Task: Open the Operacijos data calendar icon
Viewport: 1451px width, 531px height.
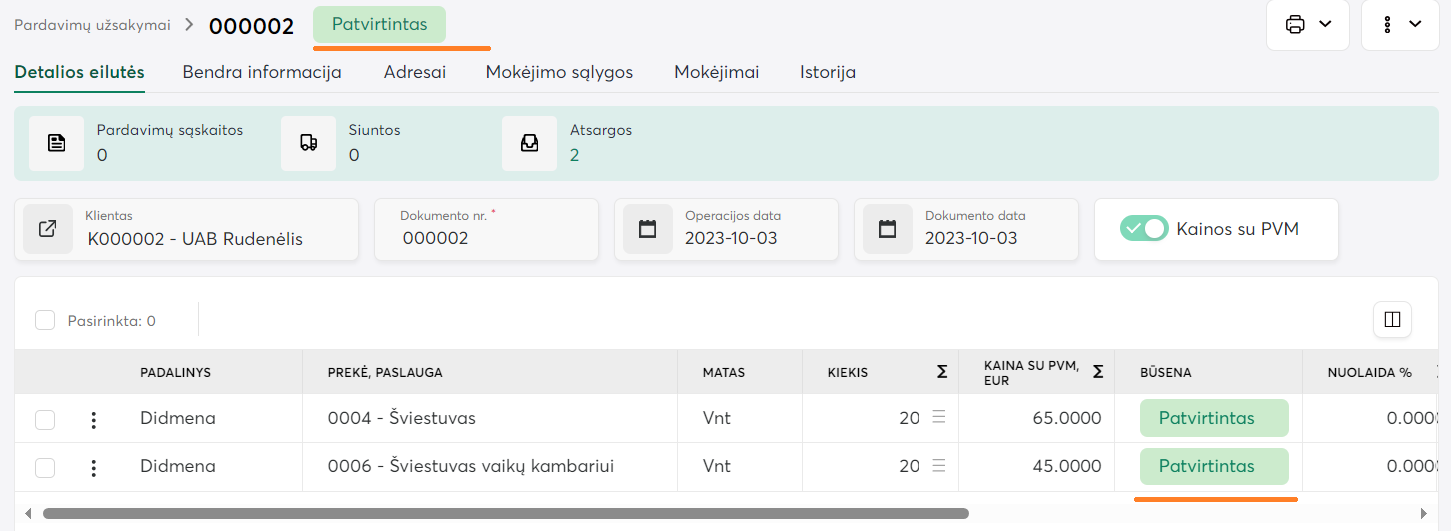Action: pyautogui.click(x=648, y=229)
